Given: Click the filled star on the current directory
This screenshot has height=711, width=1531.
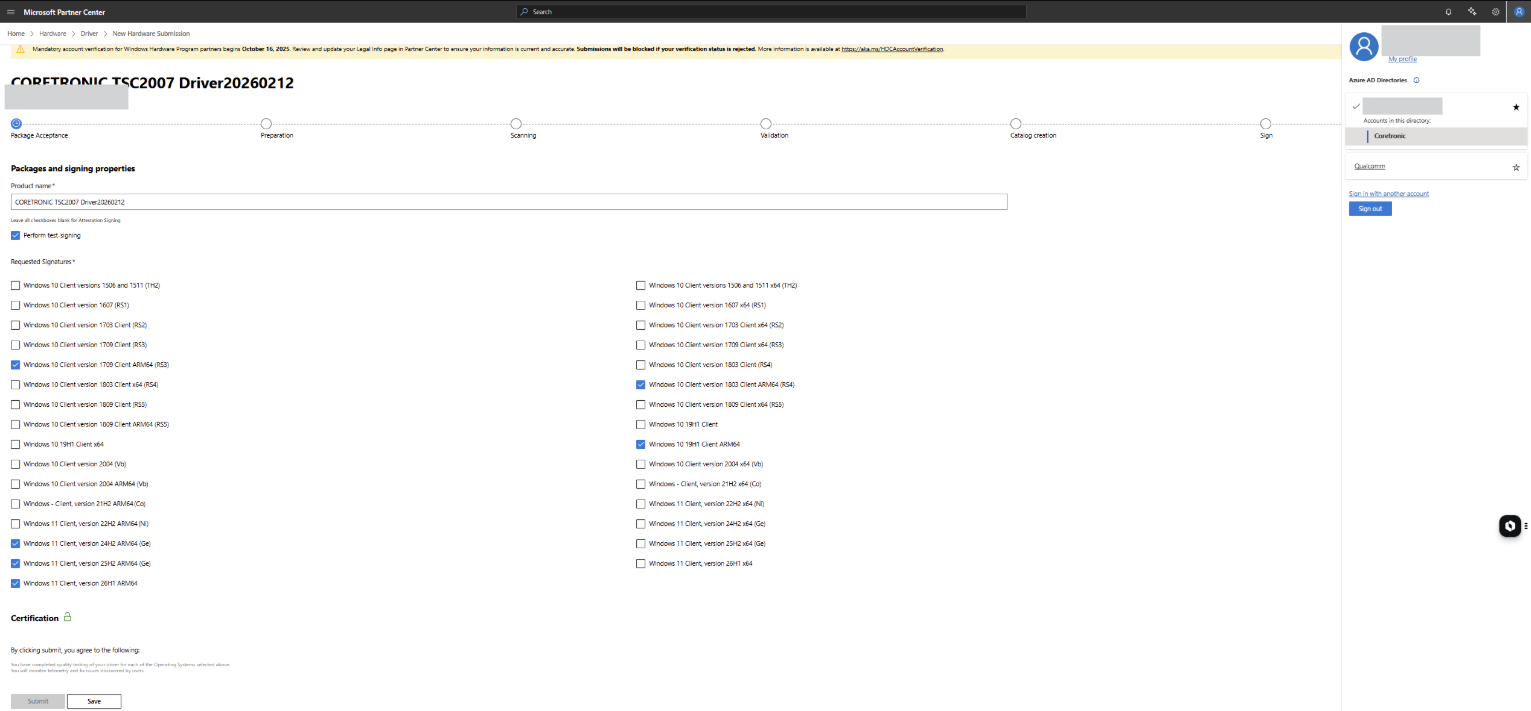Looking at the screenshot, I should pyautogui.click(x=1516, y=107).
